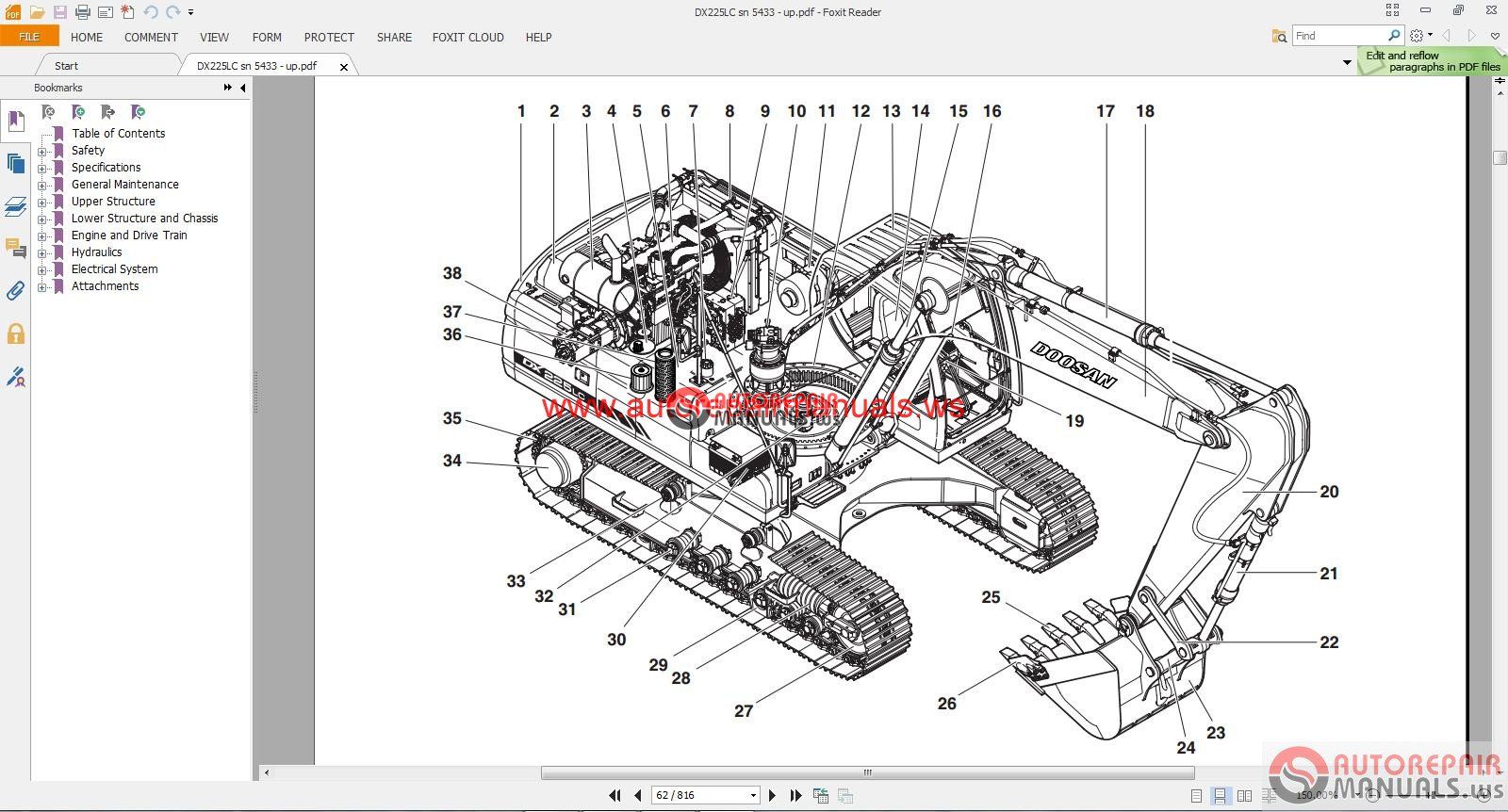The width and height of the screenshot is (1508, 812).
Task: Open the COMMENT ribbon tab
Action: pyautogui.click(x=151, y=38)
